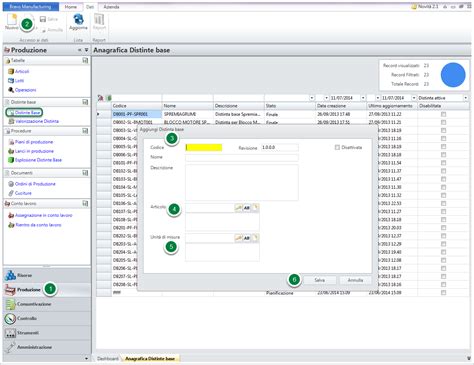Click the clear-filter icon above the Codice column

[100, 98]
